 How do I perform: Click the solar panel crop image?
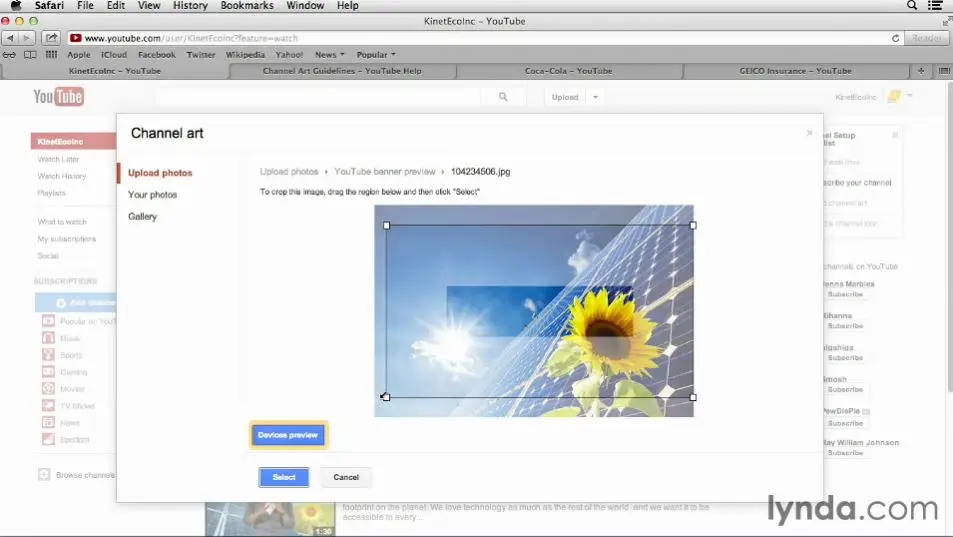tap(534, 310)
